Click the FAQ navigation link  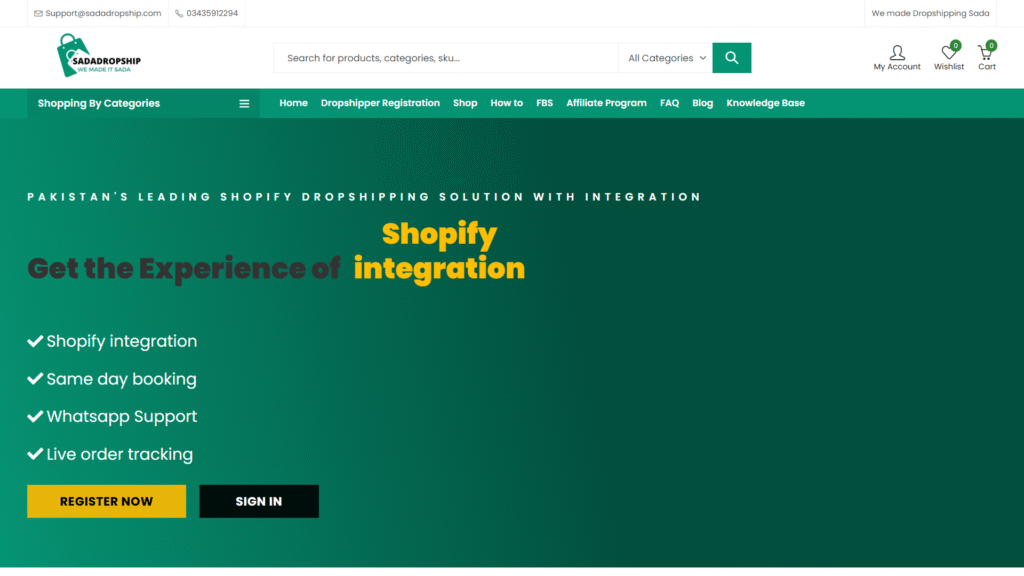tap(669, 103)
